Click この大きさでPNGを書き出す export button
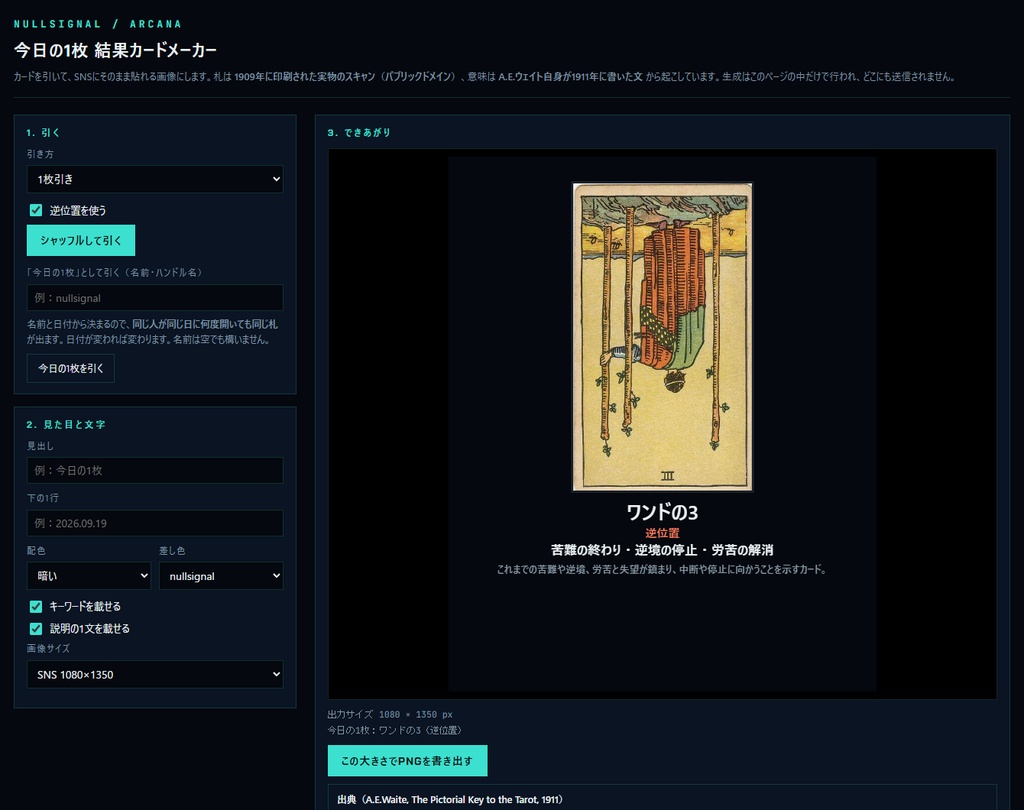 [408, 761]
